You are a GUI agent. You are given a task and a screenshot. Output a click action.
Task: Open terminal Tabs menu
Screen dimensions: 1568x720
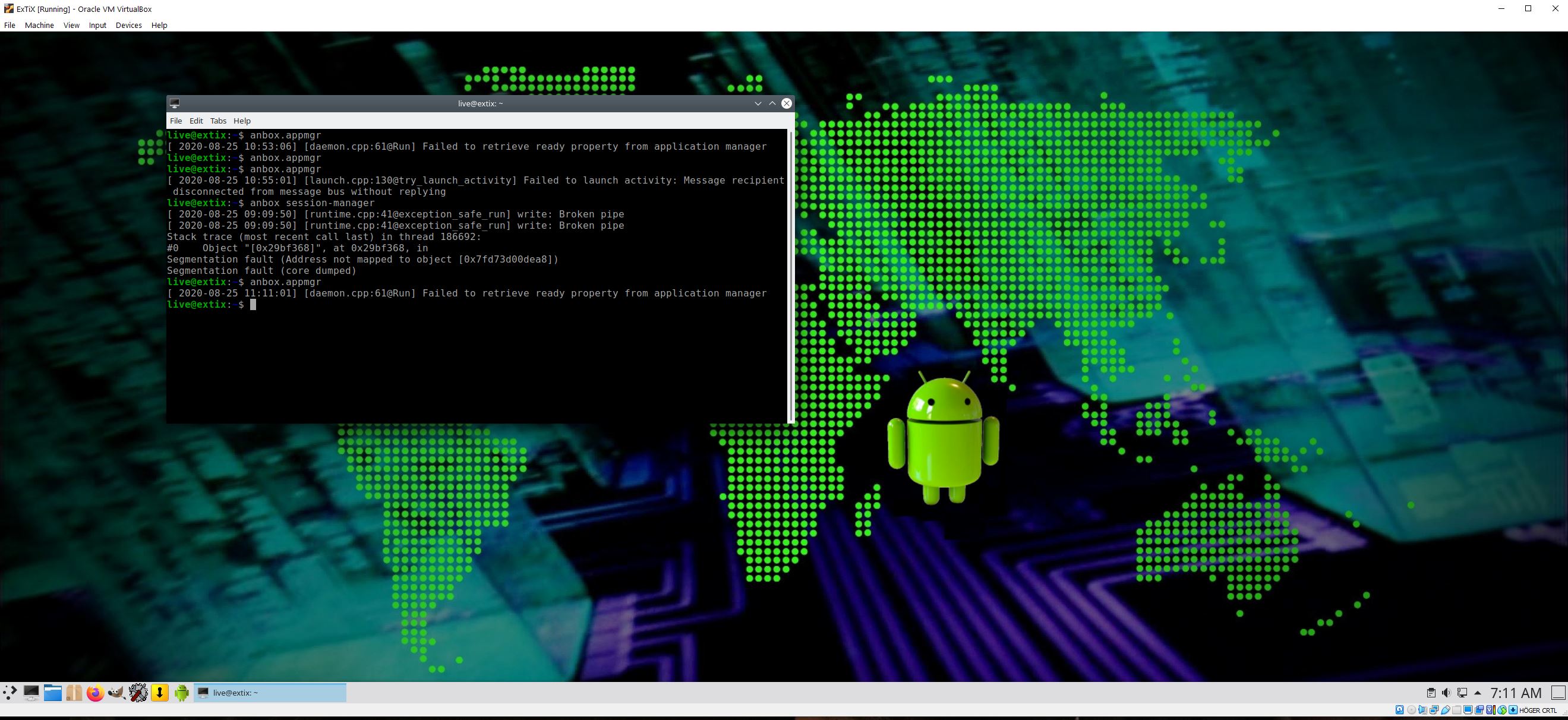click(218, 121)
